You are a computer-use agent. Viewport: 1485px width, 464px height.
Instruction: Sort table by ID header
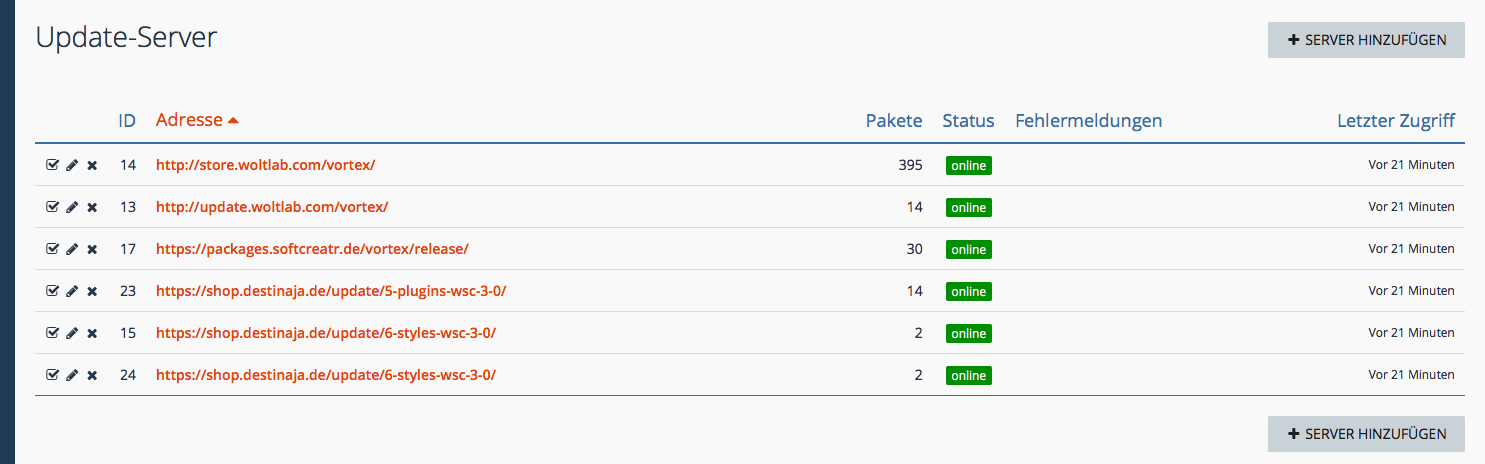pos(127,121)
